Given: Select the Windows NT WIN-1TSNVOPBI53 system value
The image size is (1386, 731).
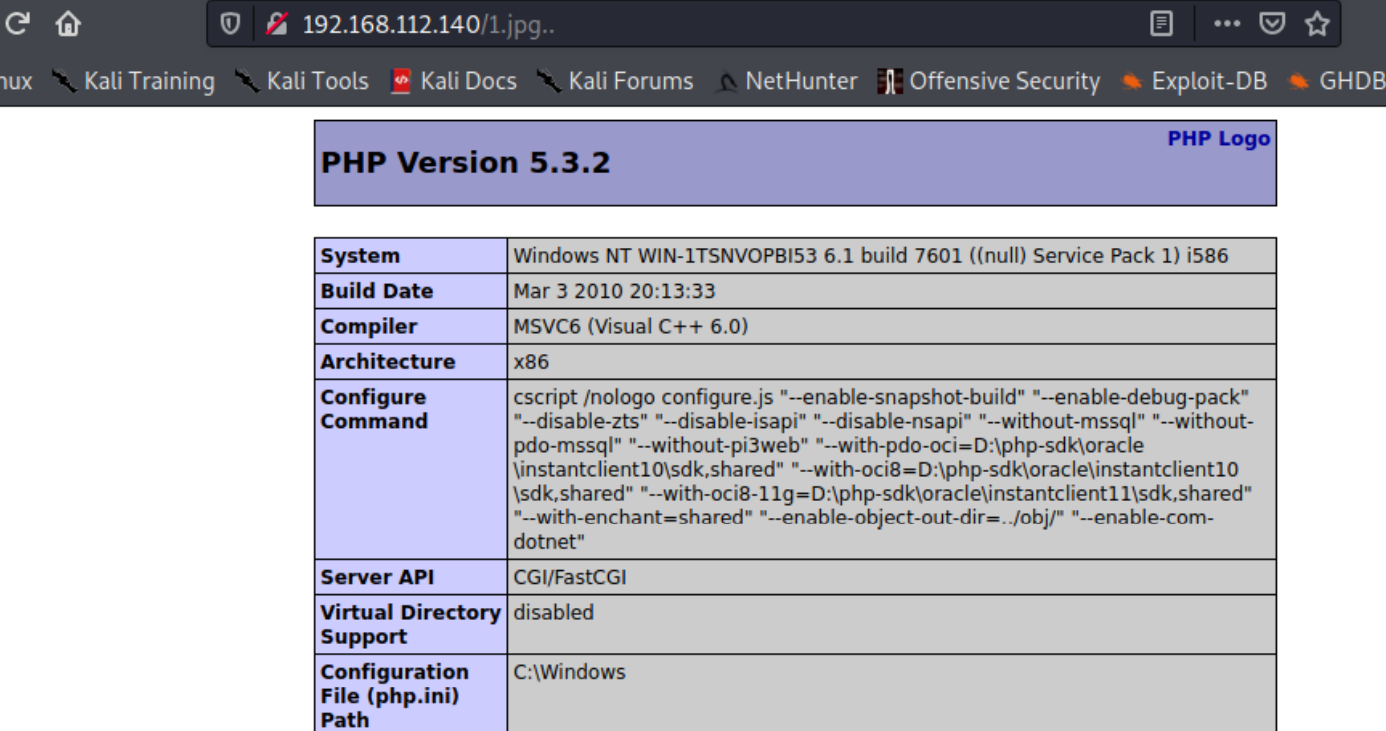Looking at the screenshot, I should [x=870, y=256].
